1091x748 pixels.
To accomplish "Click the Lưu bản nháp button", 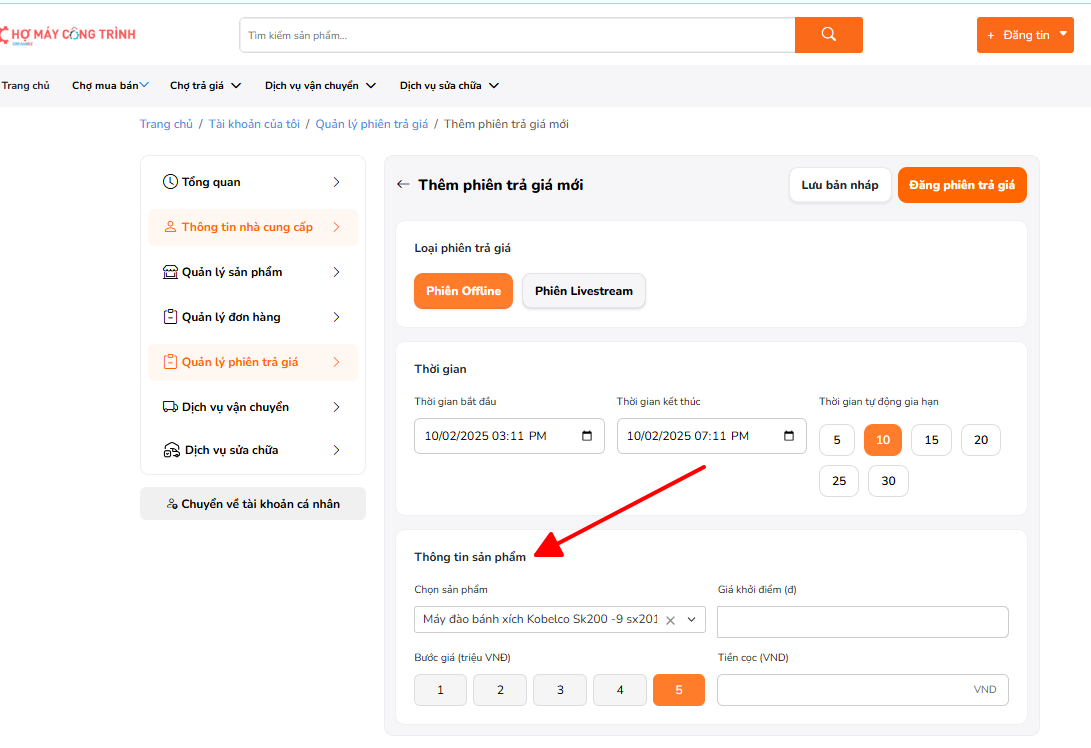I will (840, 185).
